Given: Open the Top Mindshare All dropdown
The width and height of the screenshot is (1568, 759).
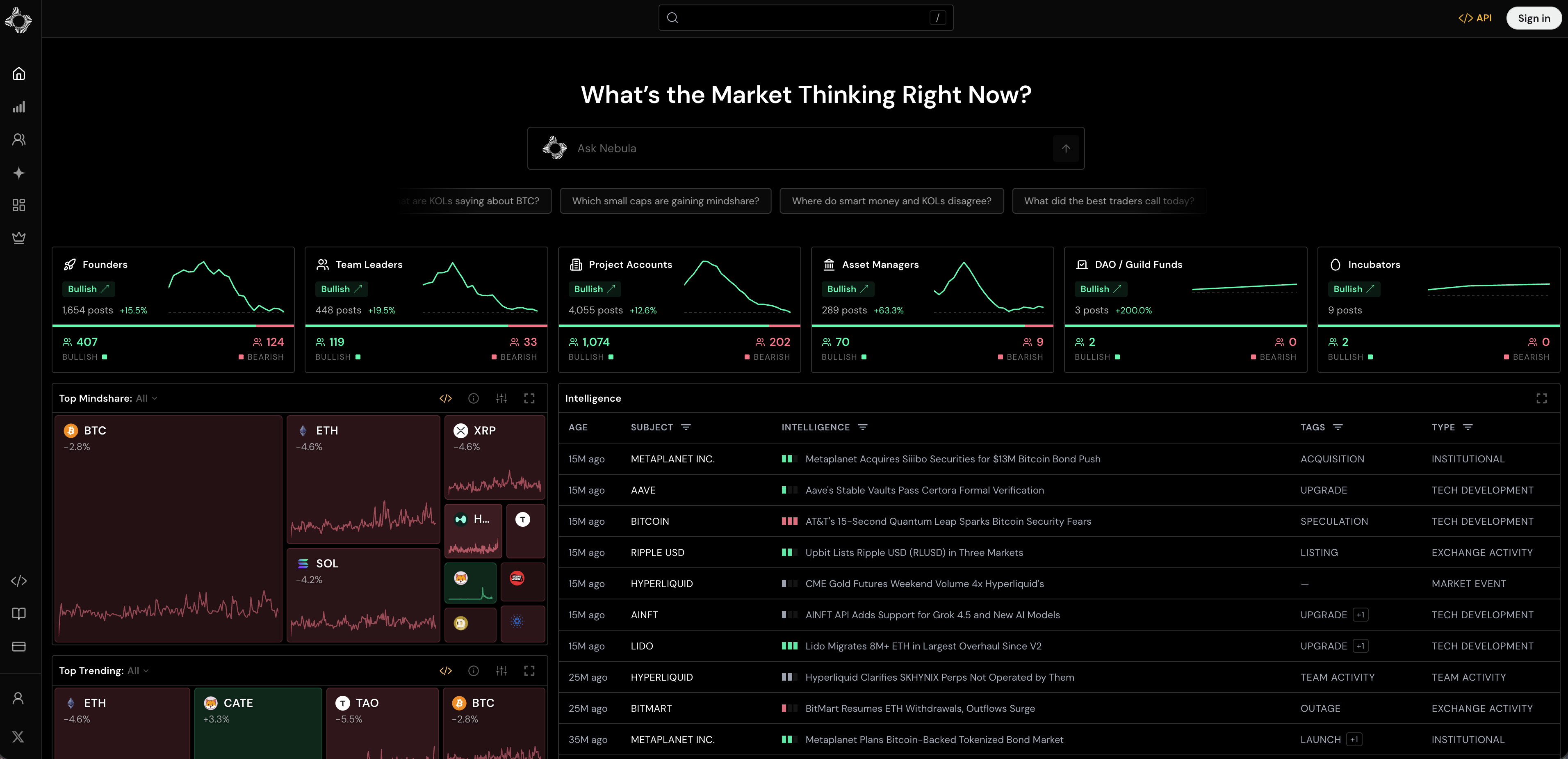Looking at the screenshot, I should (147, 398).
